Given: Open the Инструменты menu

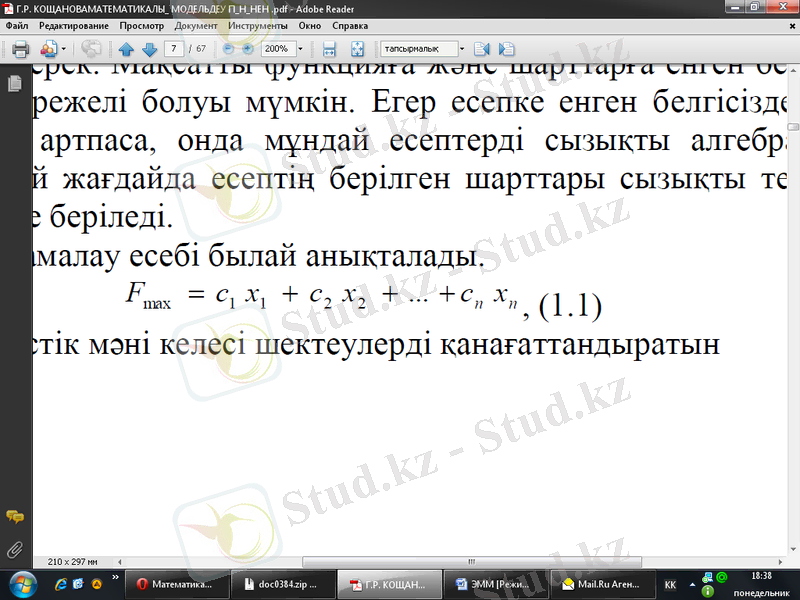Looking at the screenshot, I should click(258, 26).
